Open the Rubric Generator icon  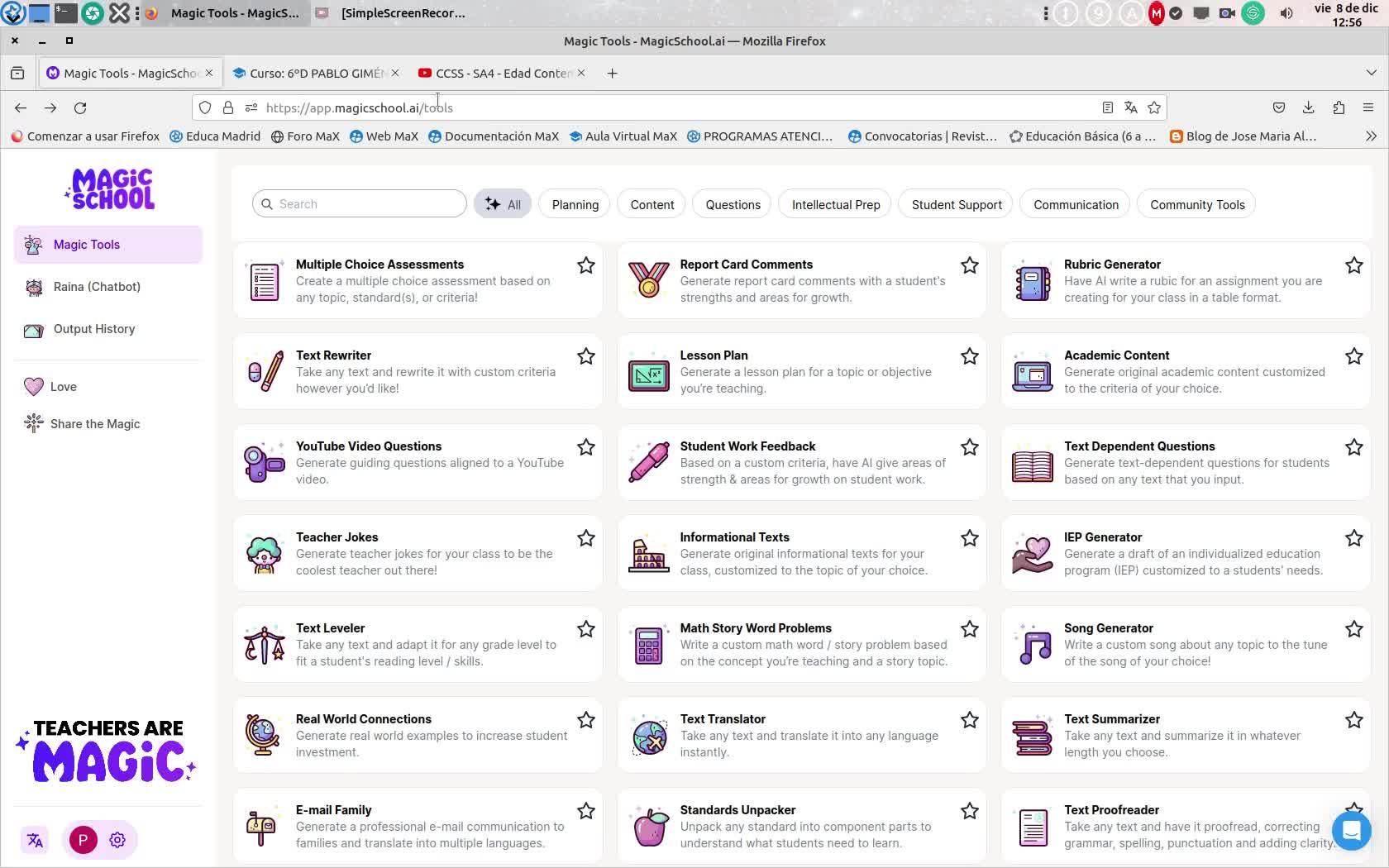coord(1033,281)
